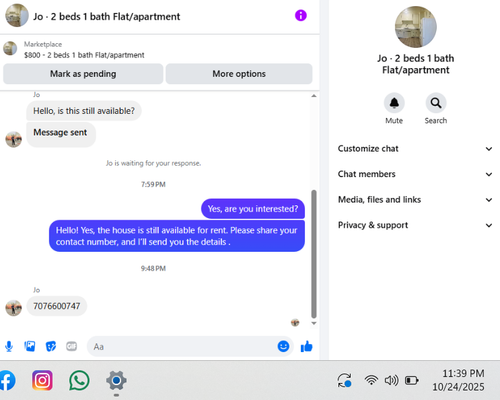Open large listing photo in side panel
The width and height of the screenshot is (500, 400).
416,27
